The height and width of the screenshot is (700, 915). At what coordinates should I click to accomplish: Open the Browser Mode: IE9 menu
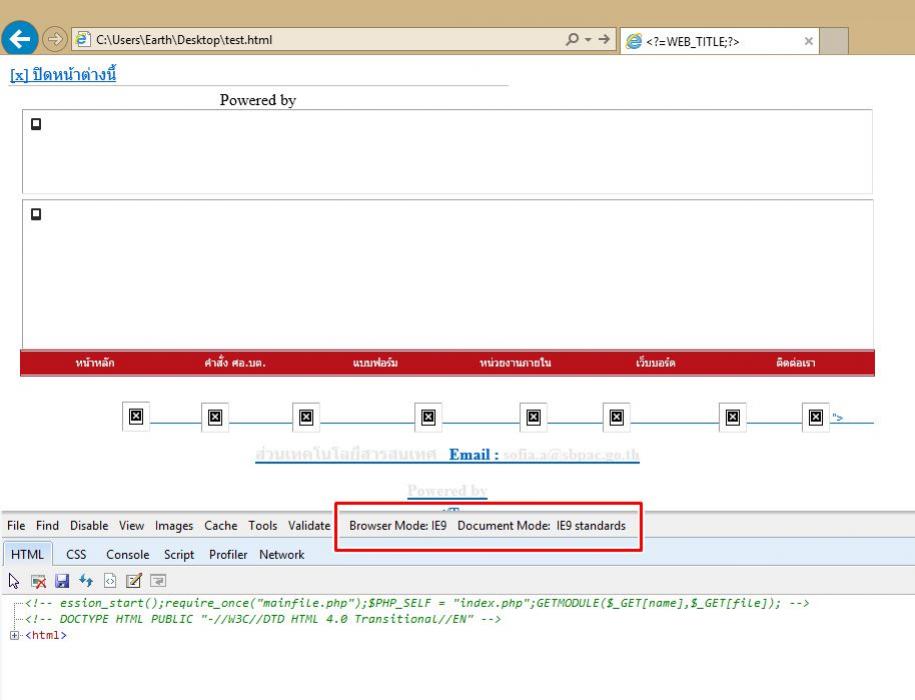398,526
